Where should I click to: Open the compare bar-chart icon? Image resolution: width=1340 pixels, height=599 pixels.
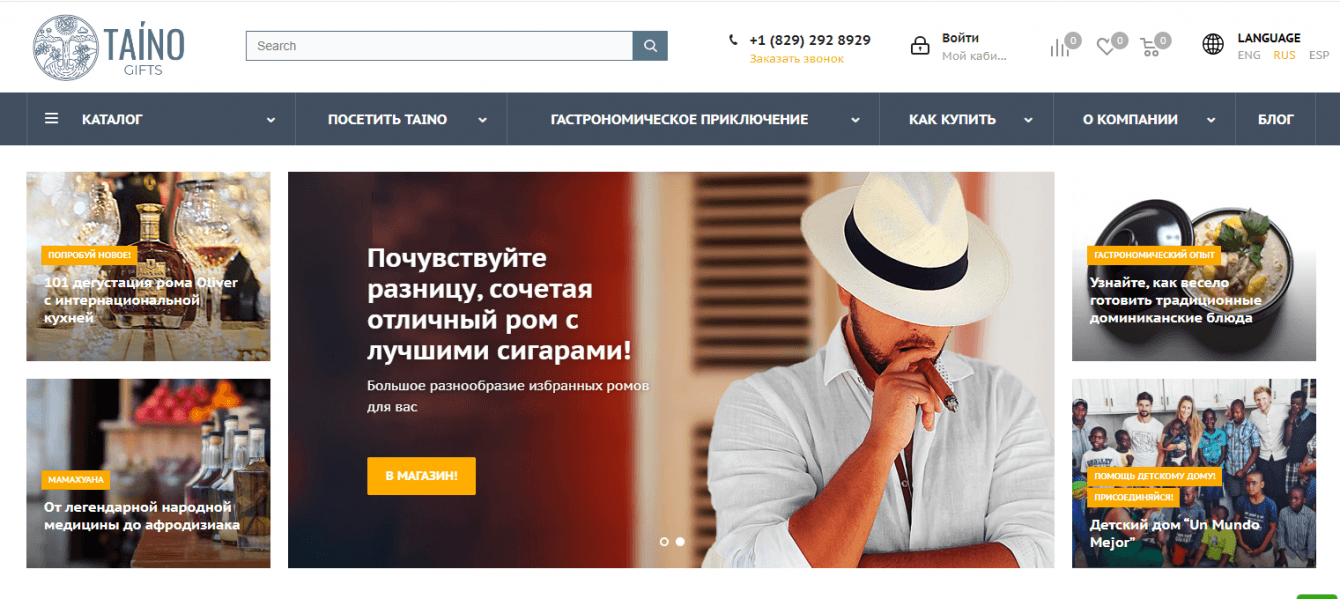click(1059, 47)
